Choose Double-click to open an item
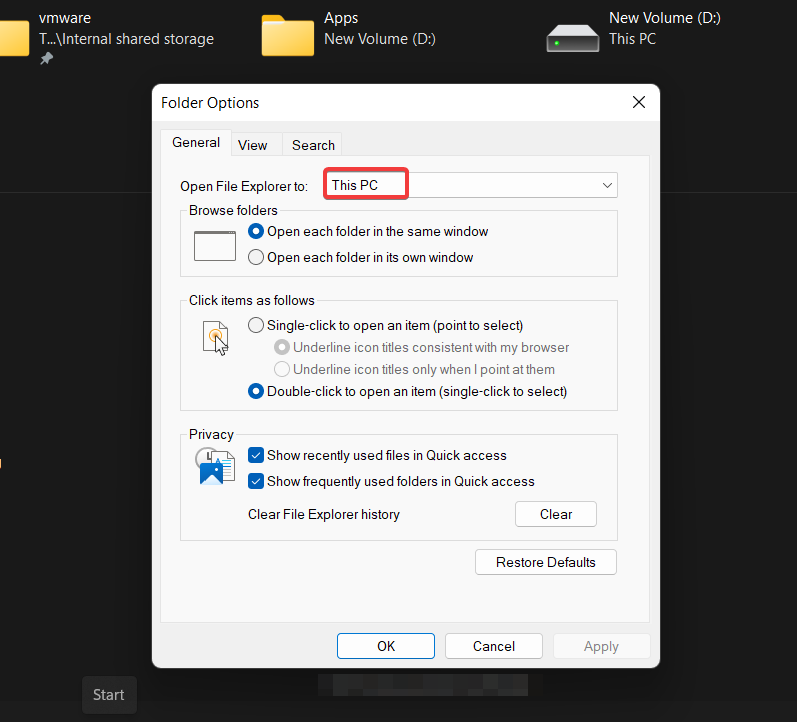Image resolution: width=797 pixels, height=722 pixels. point(256,391)
